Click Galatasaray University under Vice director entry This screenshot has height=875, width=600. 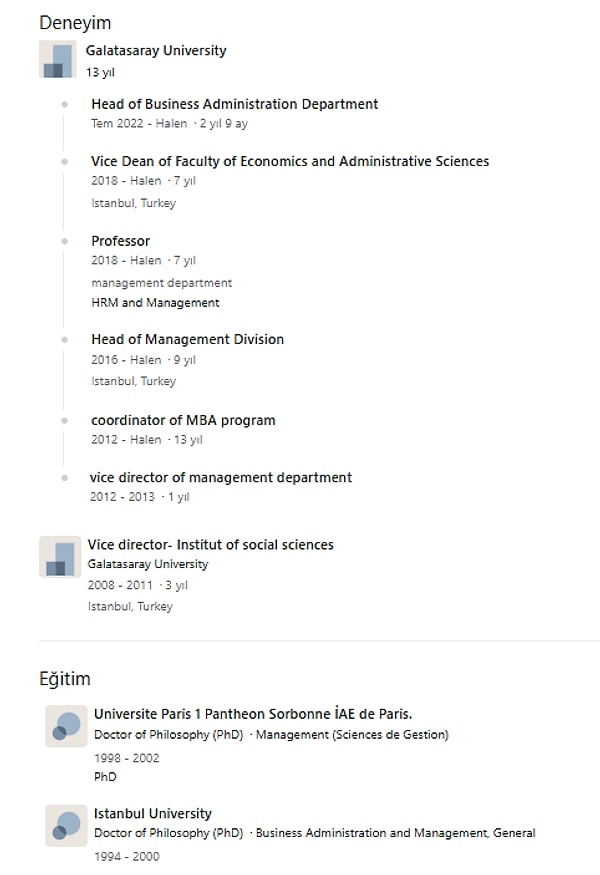pos(147,564)
